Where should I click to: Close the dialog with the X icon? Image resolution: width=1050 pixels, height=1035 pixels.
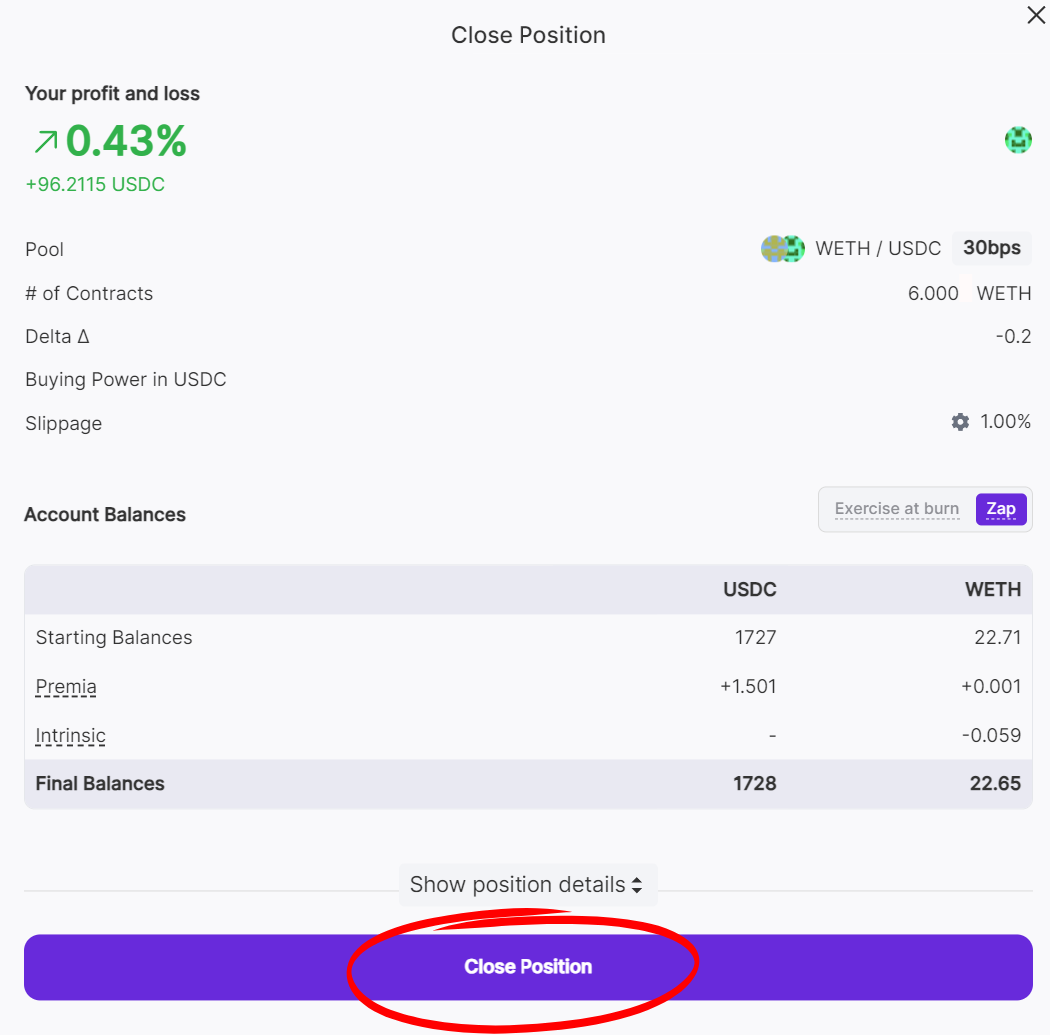1036,16
